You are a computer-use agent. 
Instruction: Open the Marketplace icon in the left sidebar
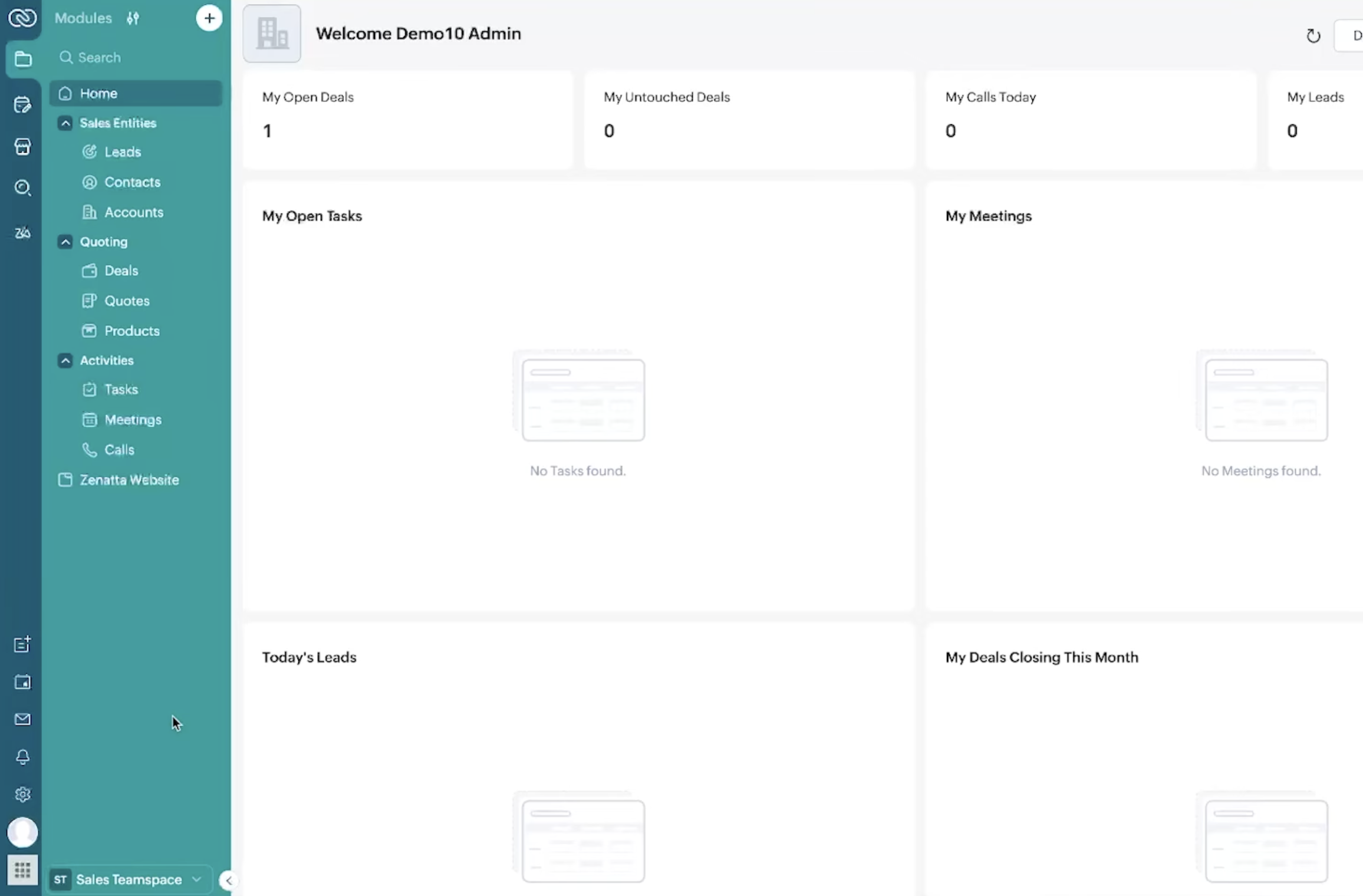(x=22, y=147)
